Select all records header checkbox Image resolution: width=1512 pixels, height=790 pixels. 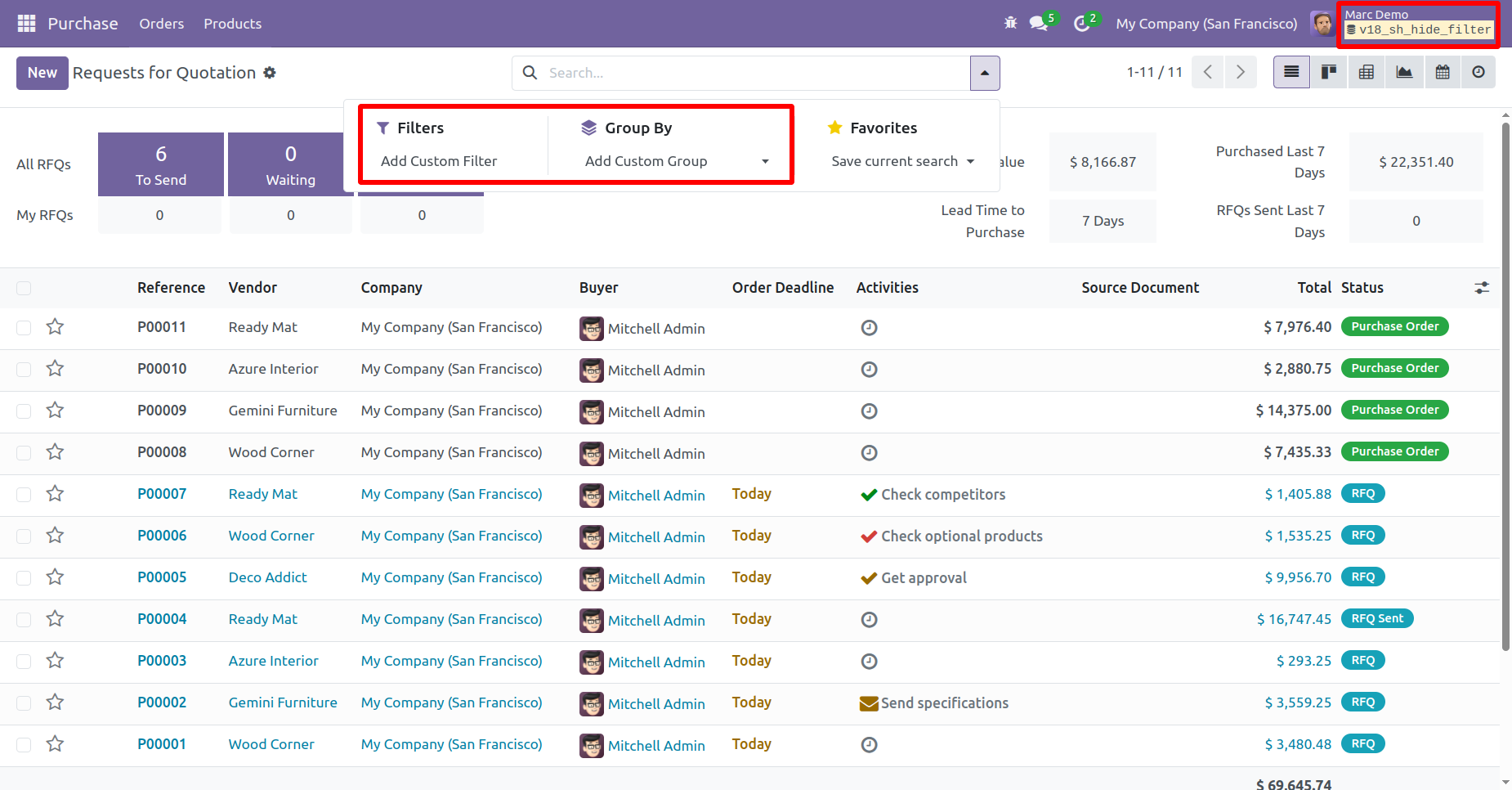point(24,288)
